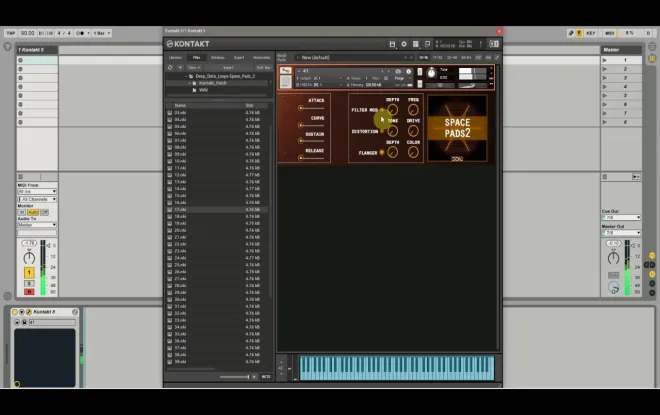Viewport: 660px width, 415px height.
Task: Open Kontakt options gear icon
Action: [404, 44]
